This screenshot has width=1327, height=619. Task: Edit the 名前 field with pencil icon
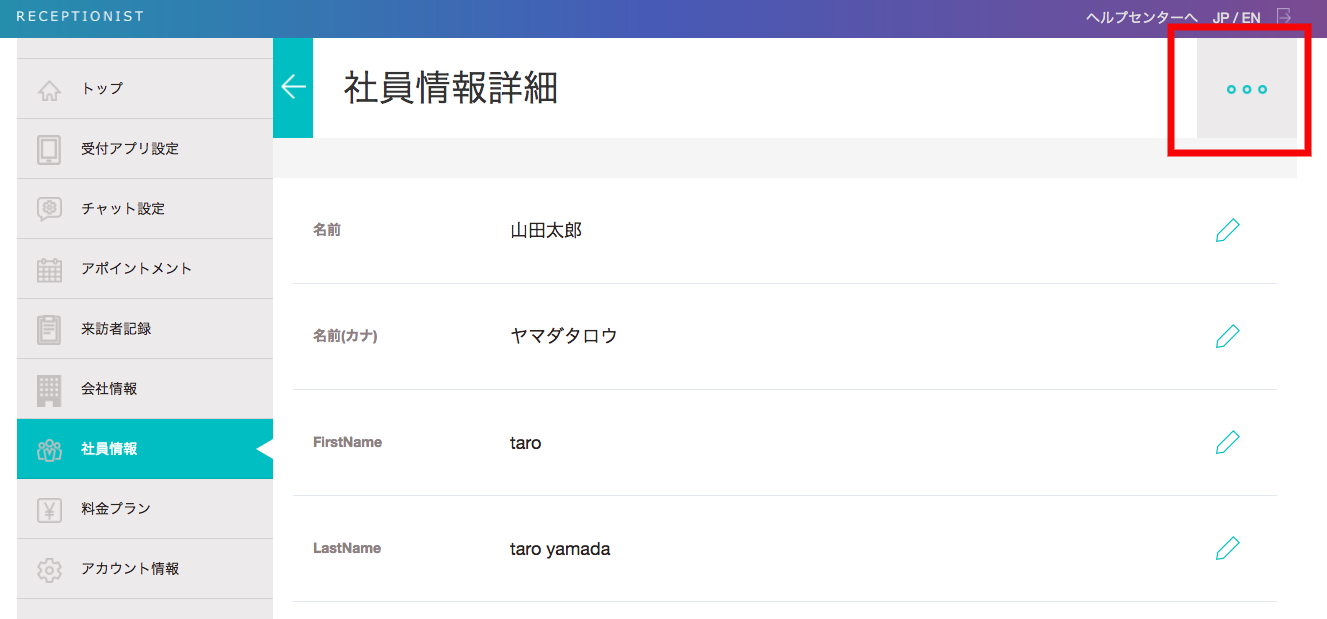(1227, 230)
